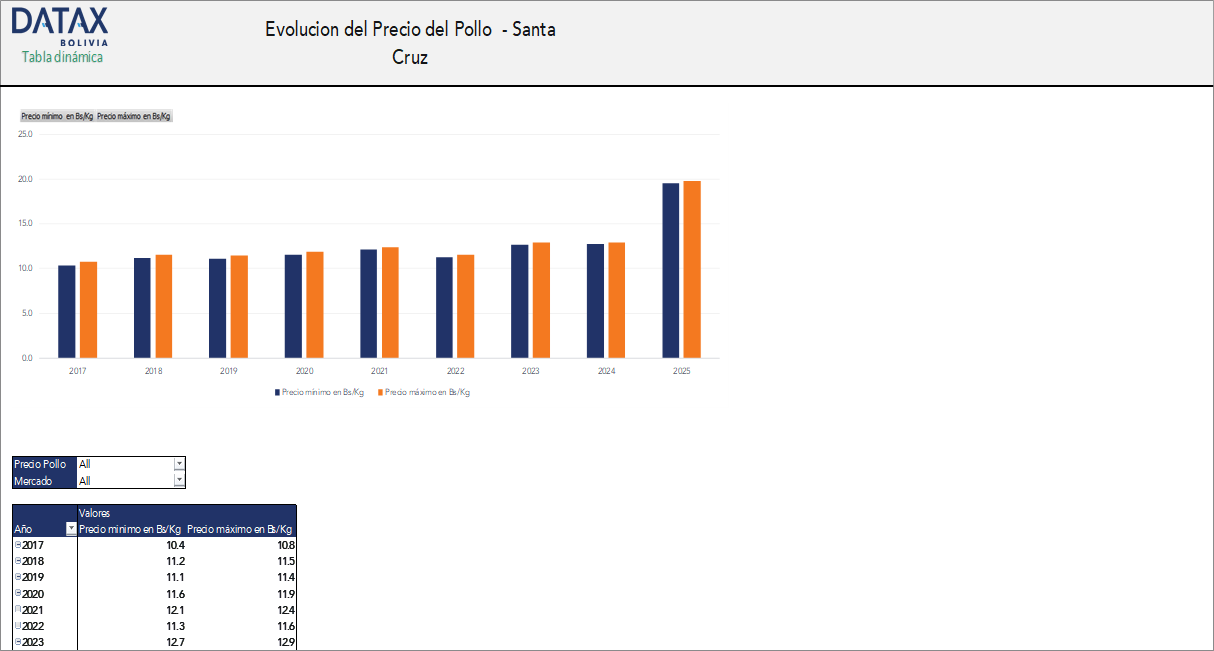Collapse the 2019 year group

pos(17,577)
